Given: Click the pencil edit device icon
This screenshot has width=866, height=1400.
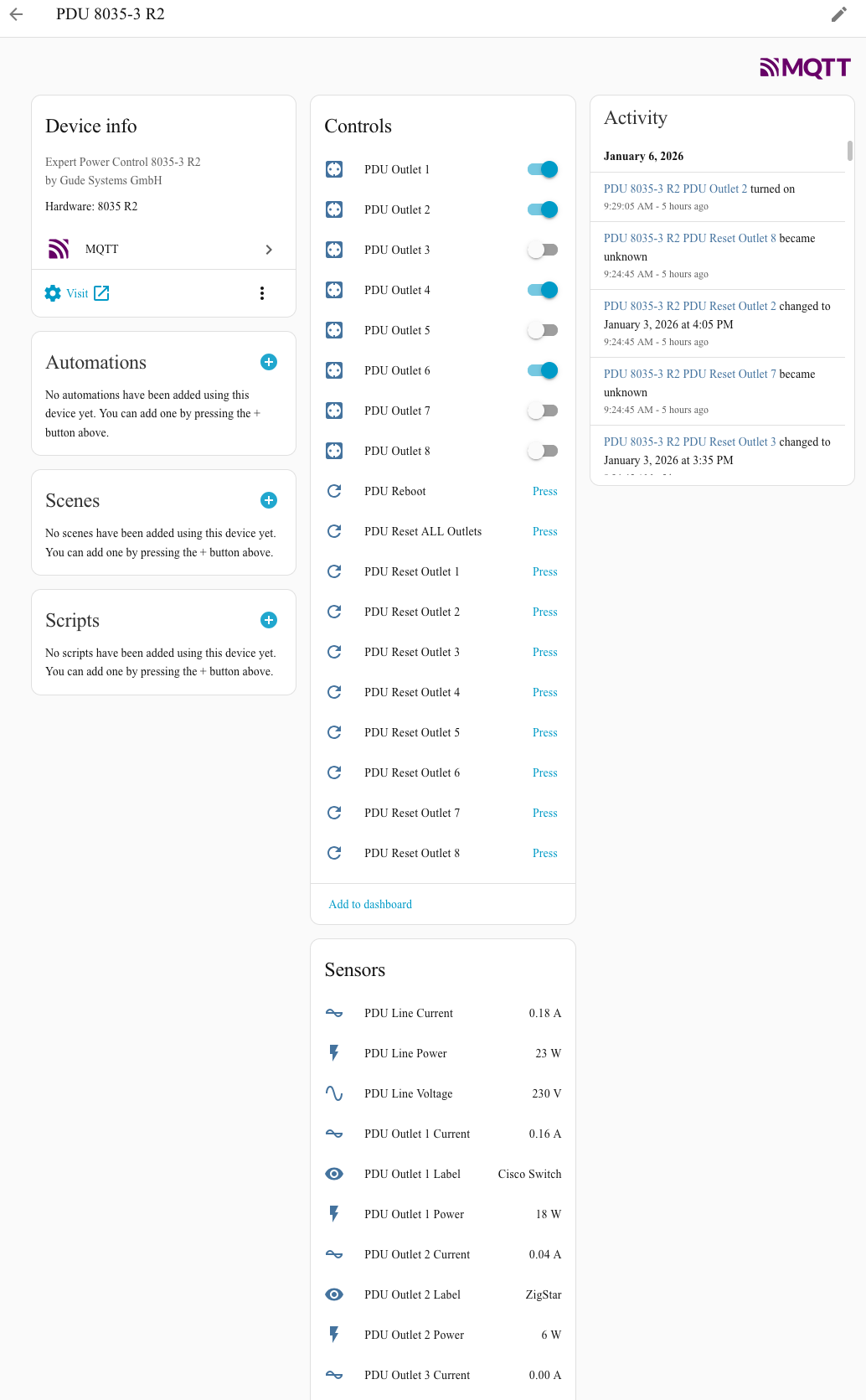Looking at the screenshot, I should [838, 14].
